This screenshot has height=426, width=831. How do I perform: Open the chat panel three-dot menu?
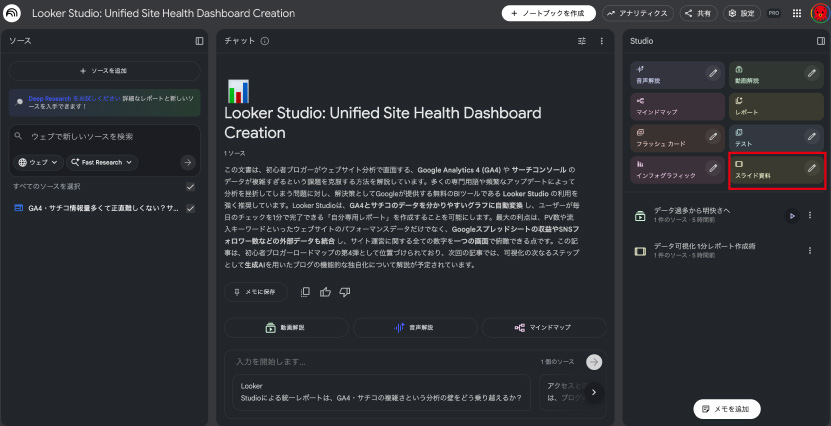601,41
